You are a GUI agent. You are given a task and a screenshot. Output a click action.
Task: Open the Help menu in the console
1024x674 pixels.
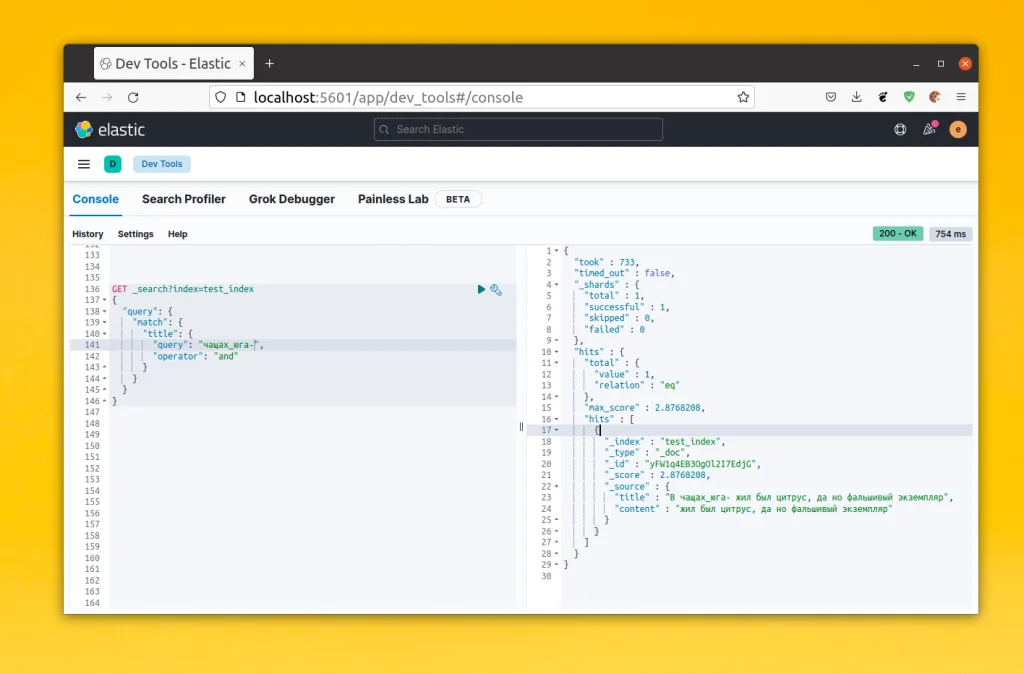coord(177,234)
